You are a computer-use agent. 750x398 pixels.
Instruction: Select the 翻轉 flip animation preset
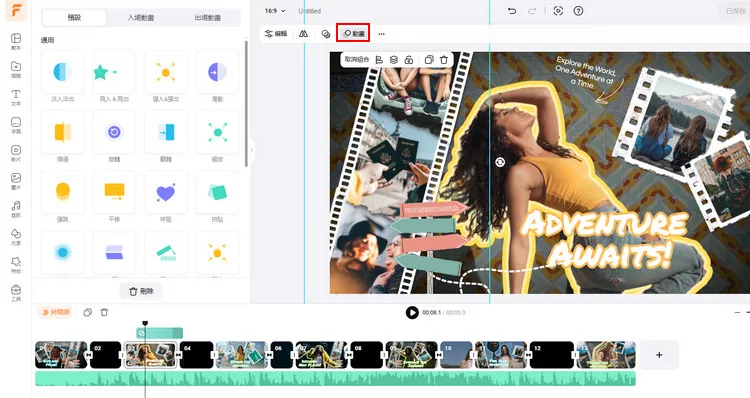(x=165, y=132)
